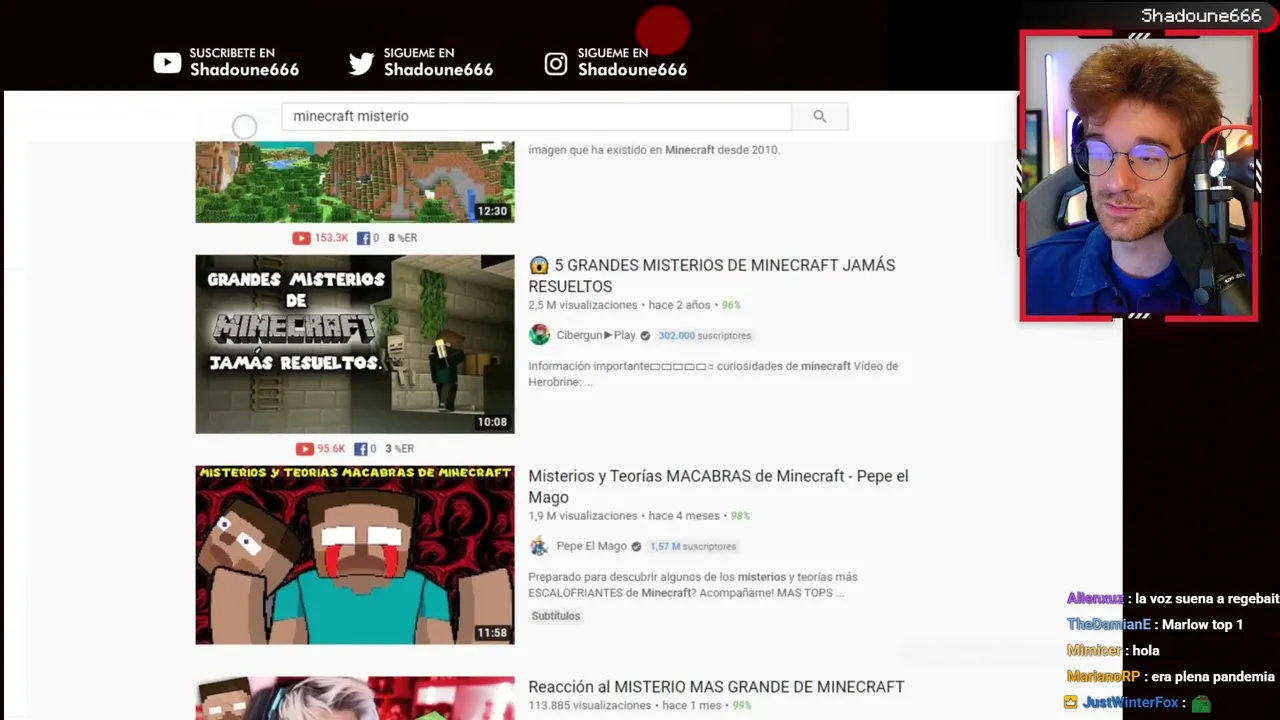The image size is (1280, 720).
Task: Click chat username Allenxuz
Action: (1095, 599)
